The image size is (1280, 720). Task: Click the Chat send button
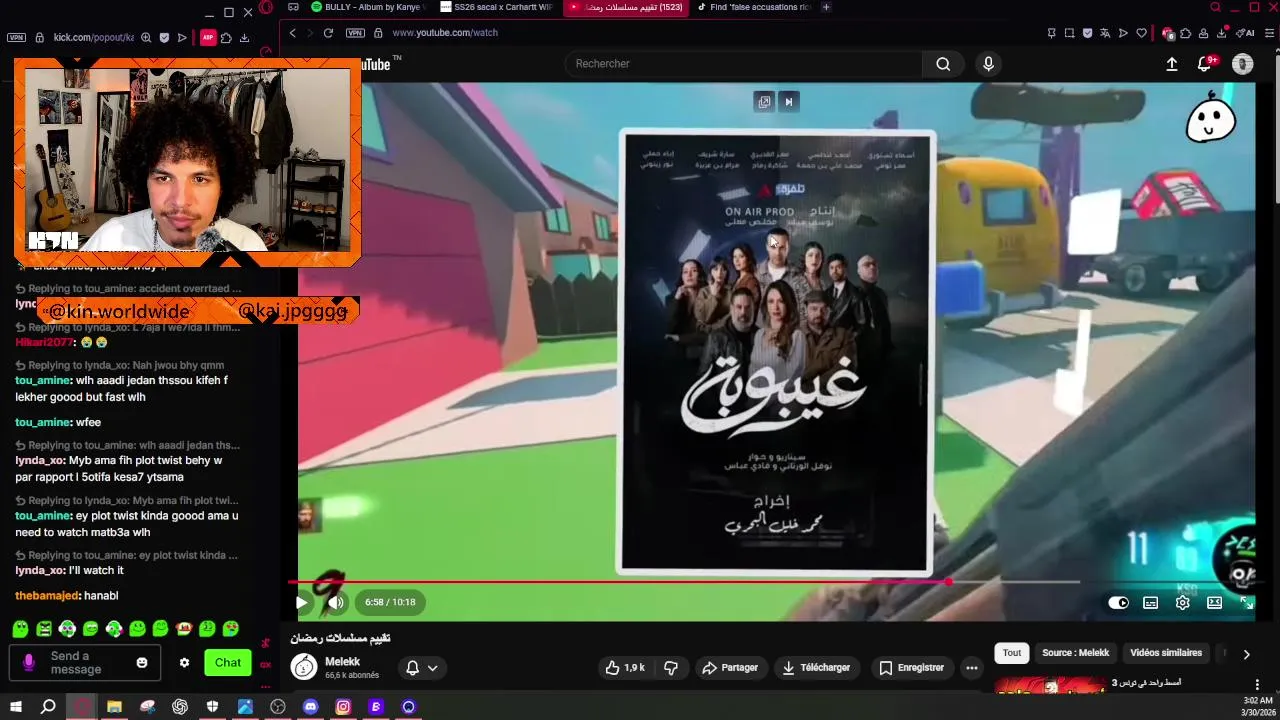[x=228, y=663]
